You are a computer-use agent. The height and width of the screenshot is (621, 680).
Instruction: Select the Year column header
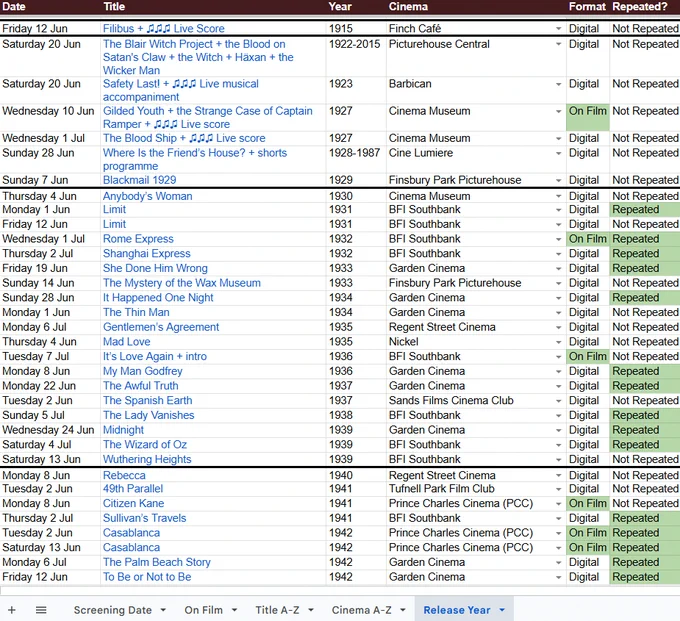[340, 7]
